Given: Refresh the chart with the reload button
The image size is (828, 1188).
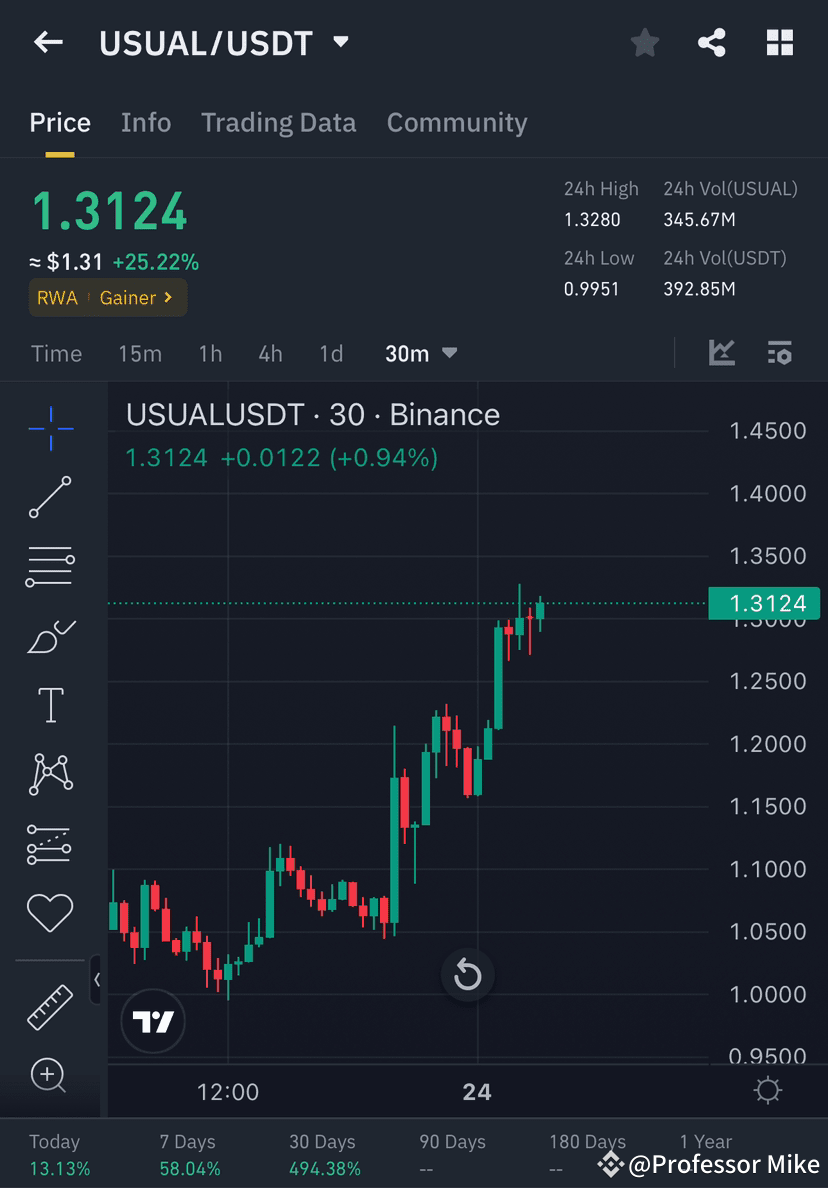Looking at the screenshot, I should 467,974.
